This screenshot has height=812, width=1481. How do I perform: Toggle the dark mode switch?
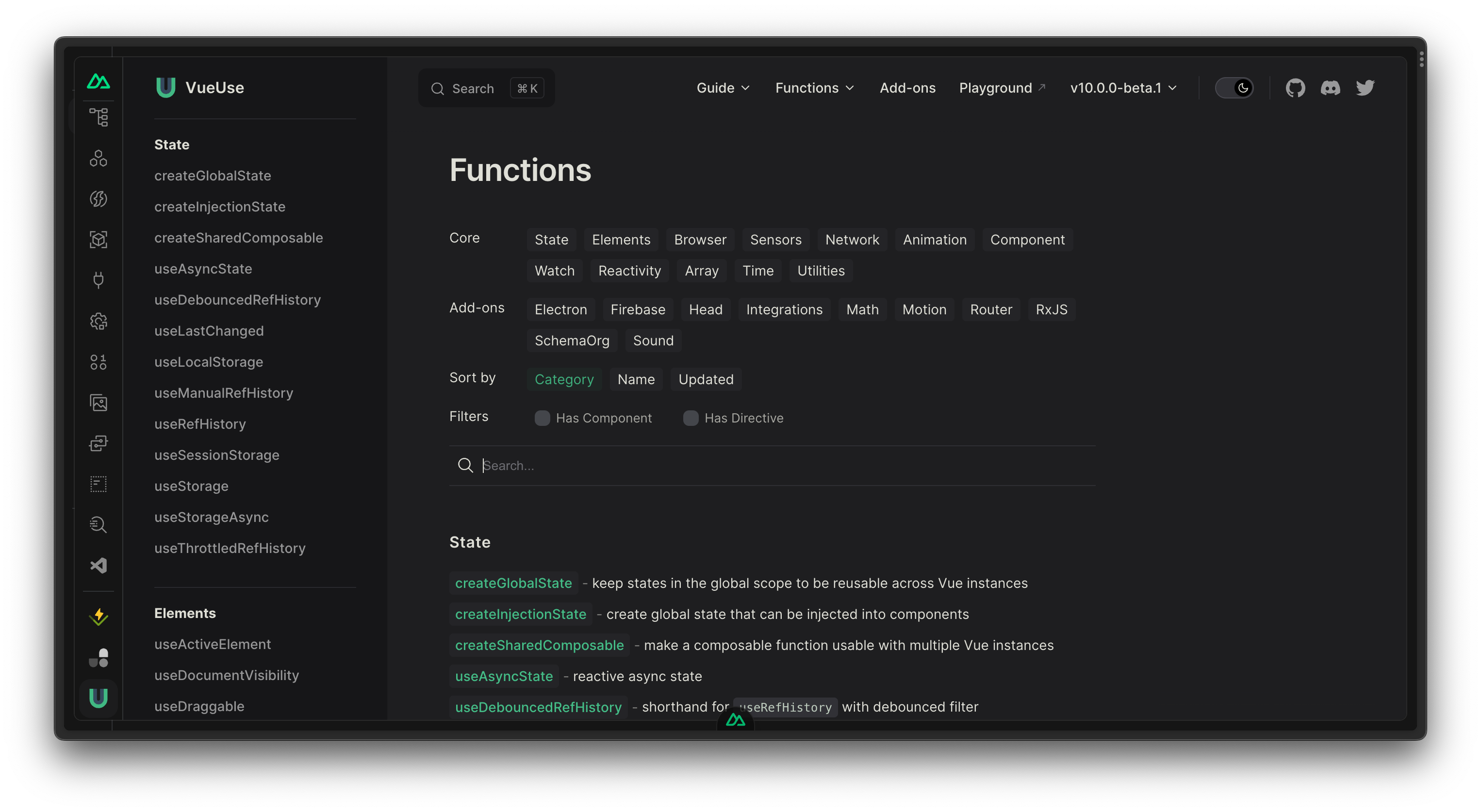click(x=1235, y=87)
